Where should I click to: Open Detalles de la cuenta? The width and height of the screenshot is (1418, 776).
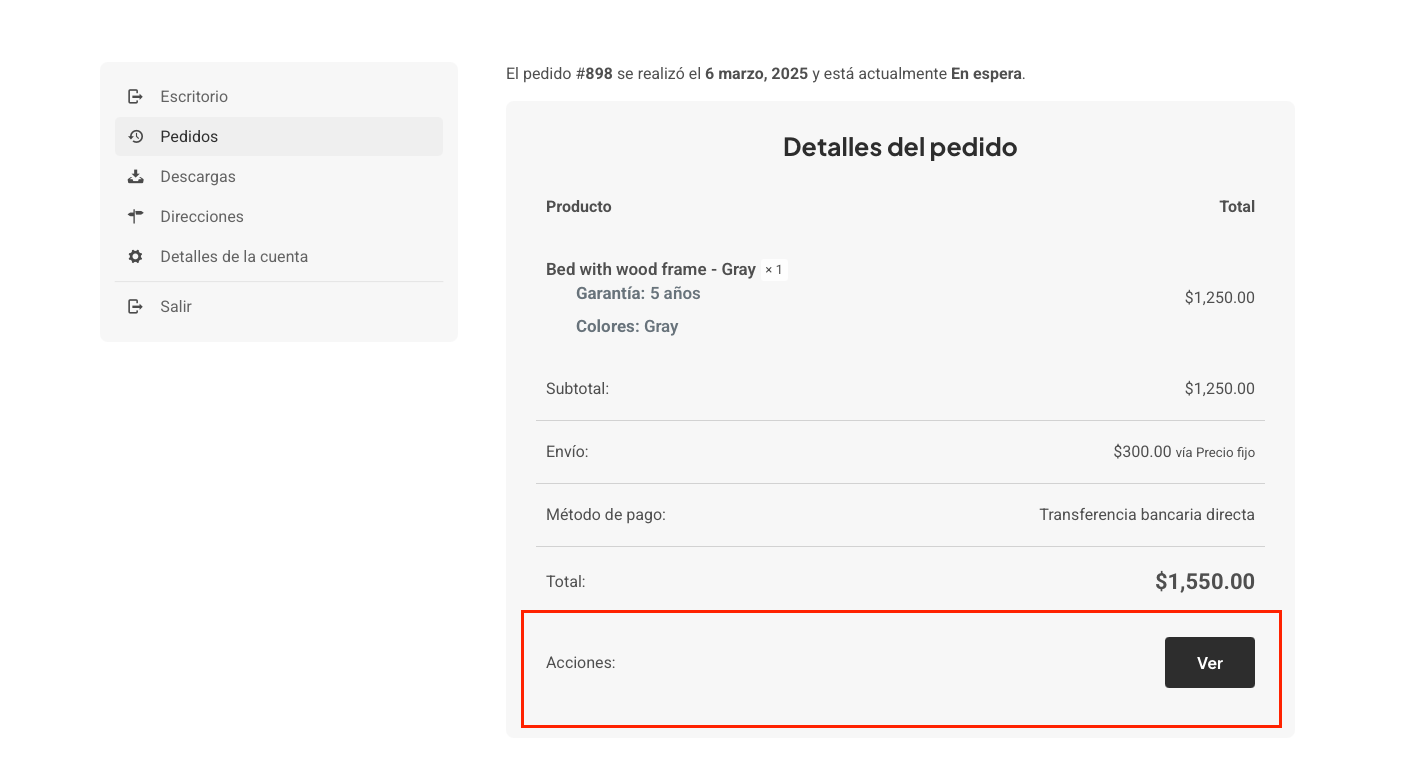coord(234,257)
